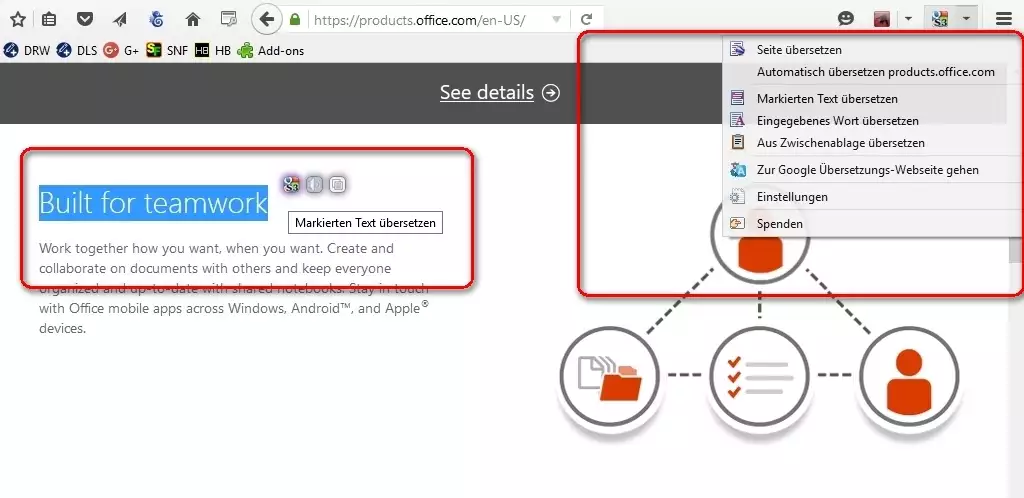1024x498 pixels.
Task: Open the Pocket icon in the toolbar
Action: (x=85, y=19)
